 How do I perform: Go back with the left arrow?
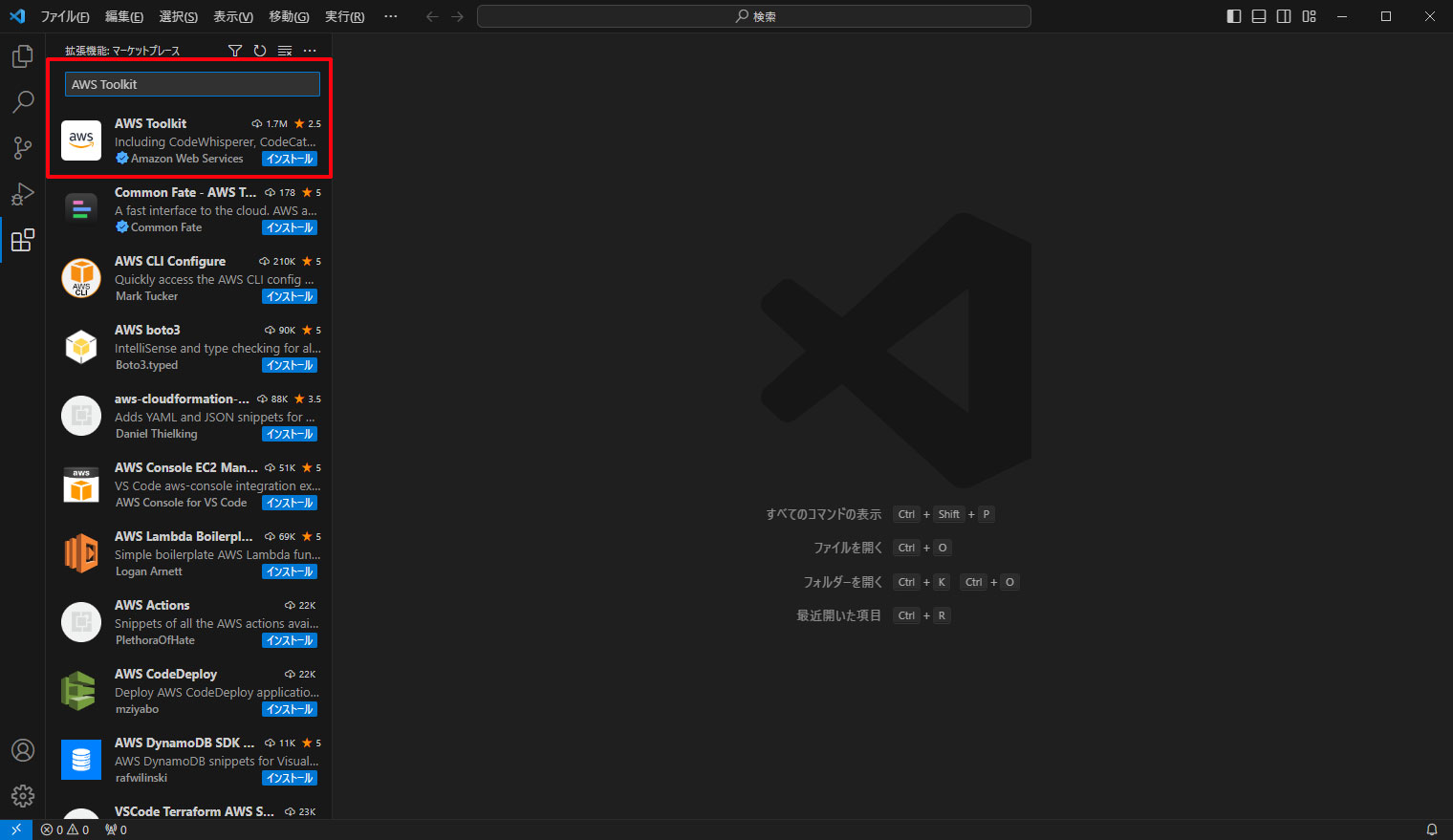(x=432, y=16)
